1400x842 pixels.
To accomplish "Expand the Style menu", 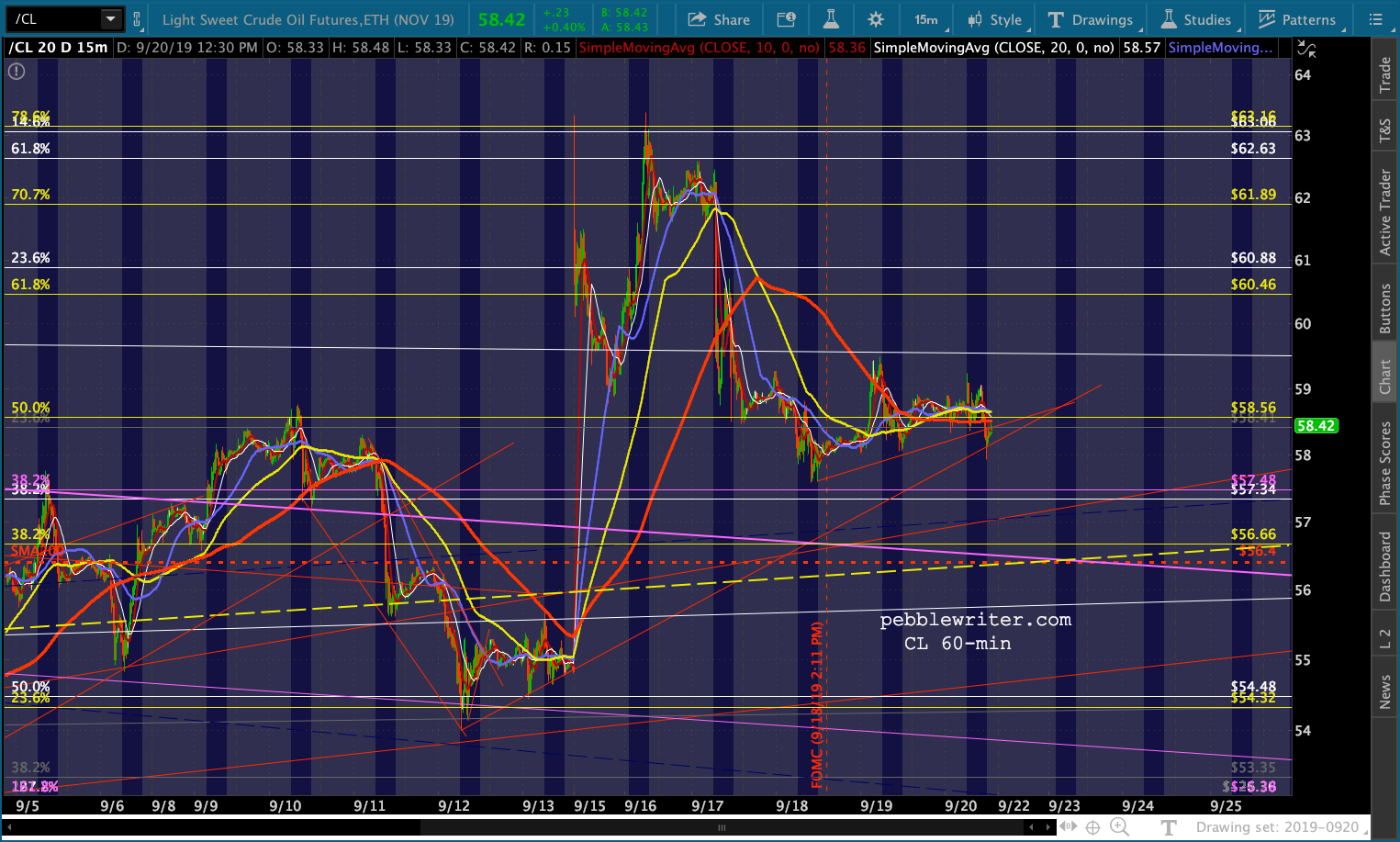I will point(995,19).
